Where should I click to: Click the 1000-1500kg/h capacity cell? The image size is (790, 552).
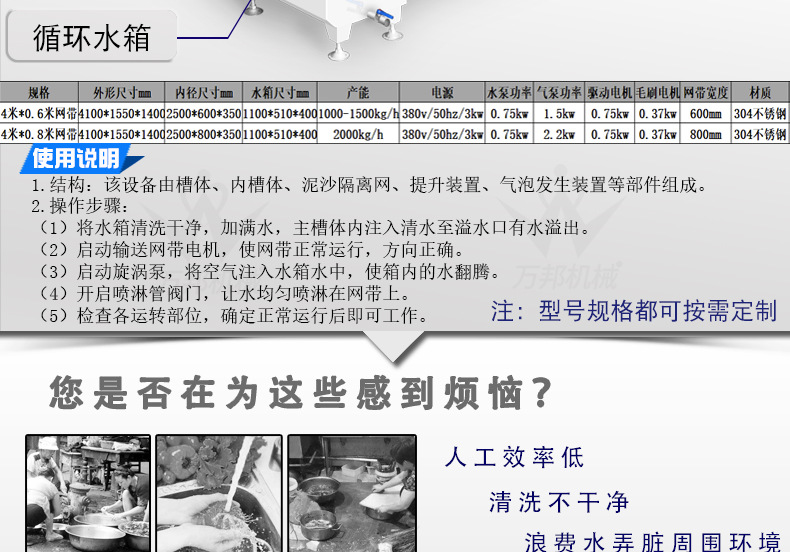[358, 113]
